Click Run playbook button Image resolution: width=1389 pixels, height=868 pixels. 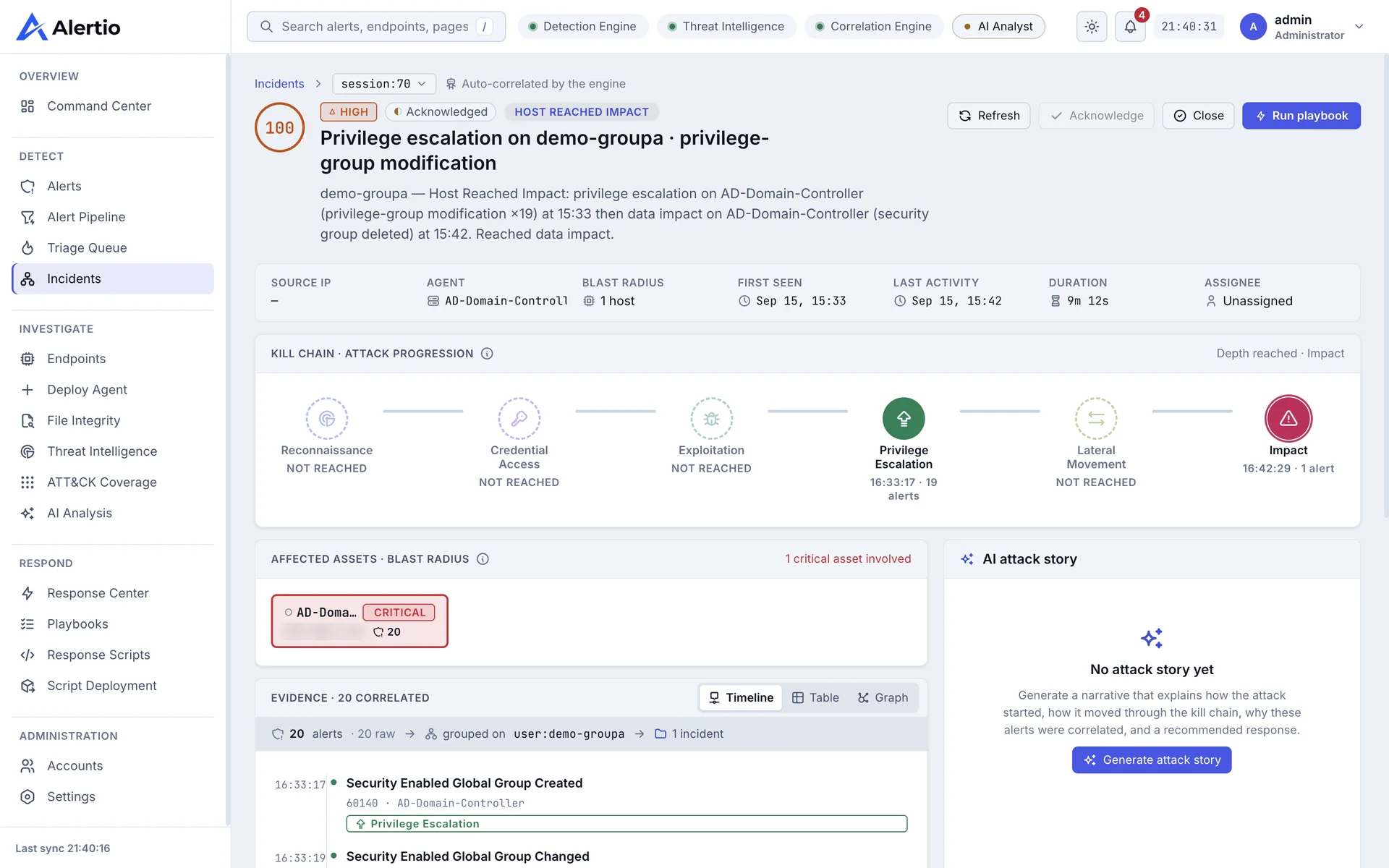1301,116
